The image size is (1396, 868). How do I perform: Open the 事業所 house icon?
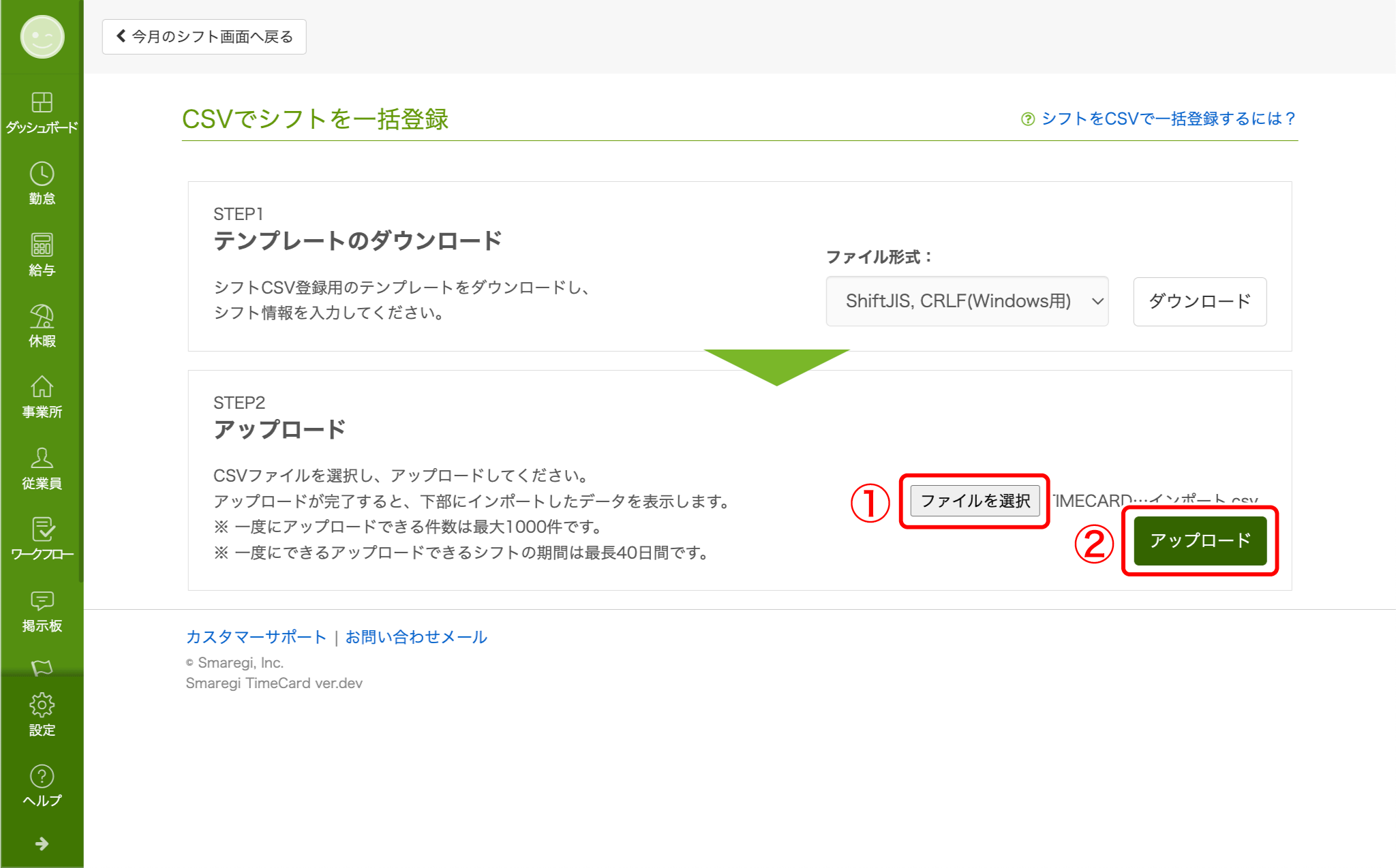[x=42, y=386]
